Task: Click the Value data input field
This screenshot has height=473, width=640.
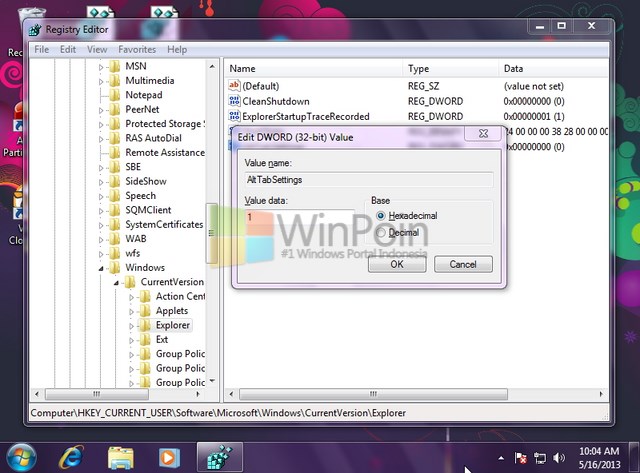Action: pyautogui.click(x=300, y=217)
